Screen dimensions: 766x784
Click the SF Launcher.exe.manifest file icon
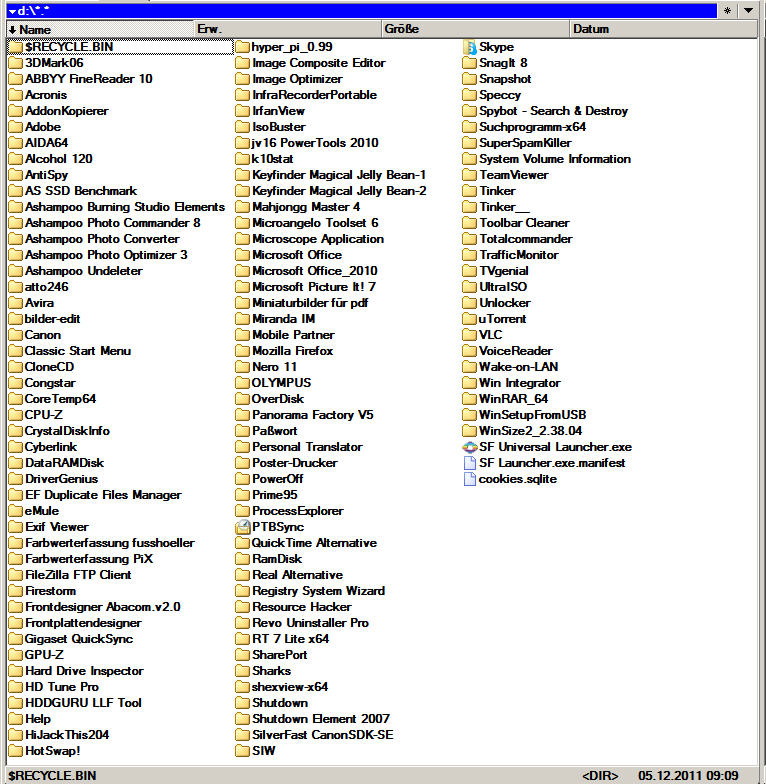(470, 463)
